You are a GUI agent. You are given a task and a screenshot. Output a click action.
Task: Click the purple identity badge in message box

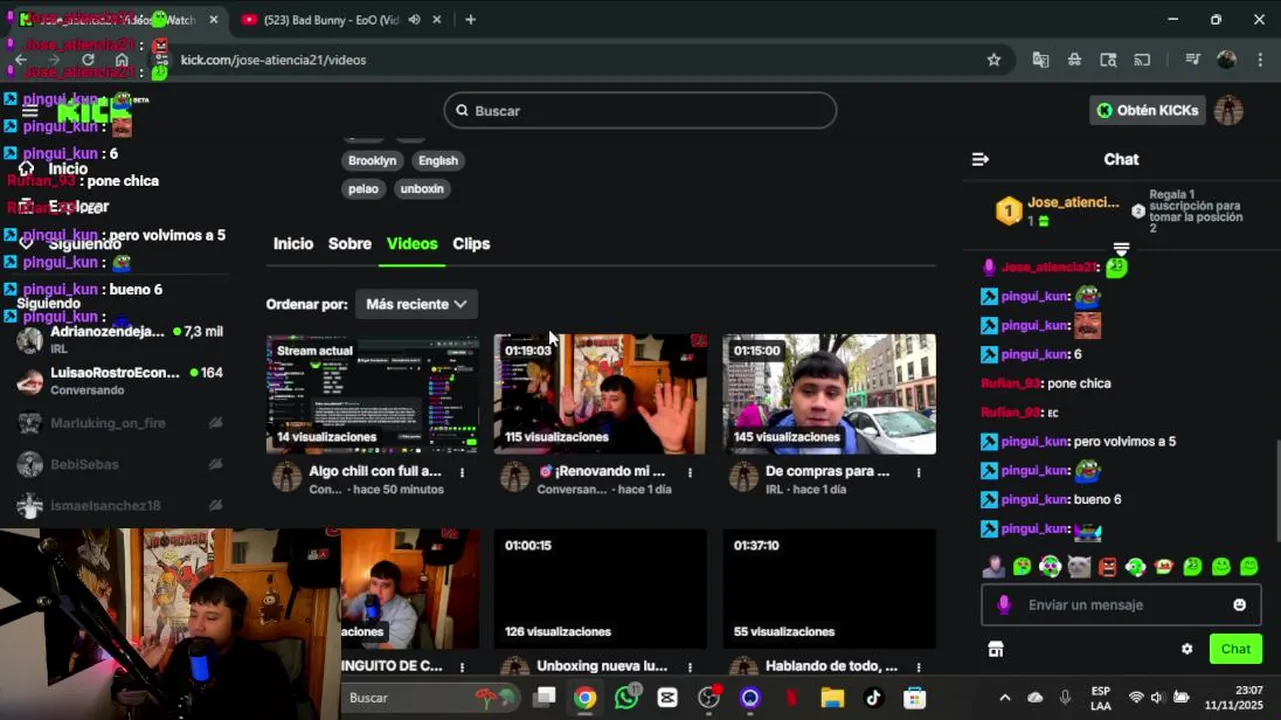pos(1004,605)
